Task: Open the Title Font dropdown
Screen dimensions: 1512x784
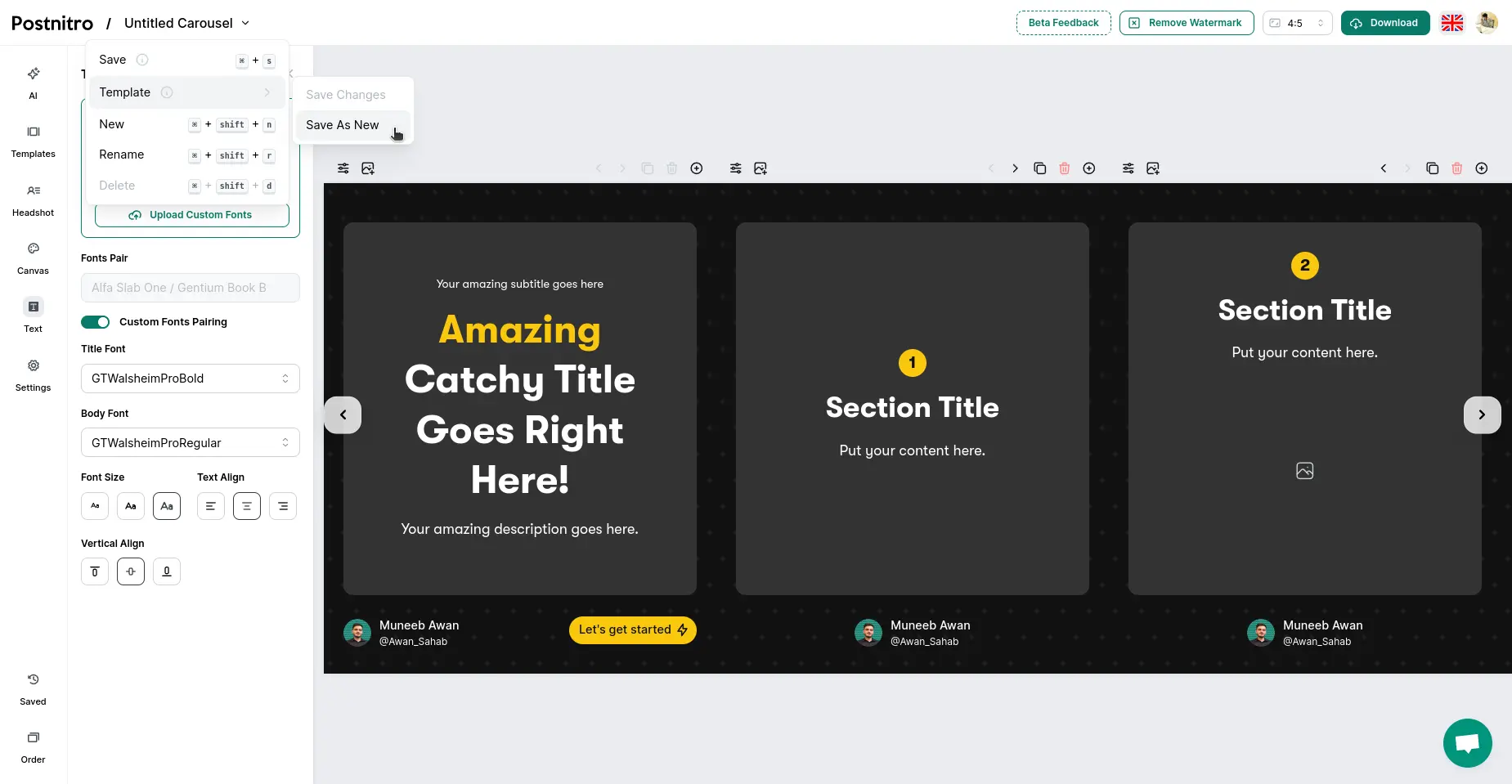Action: (190, 378)
